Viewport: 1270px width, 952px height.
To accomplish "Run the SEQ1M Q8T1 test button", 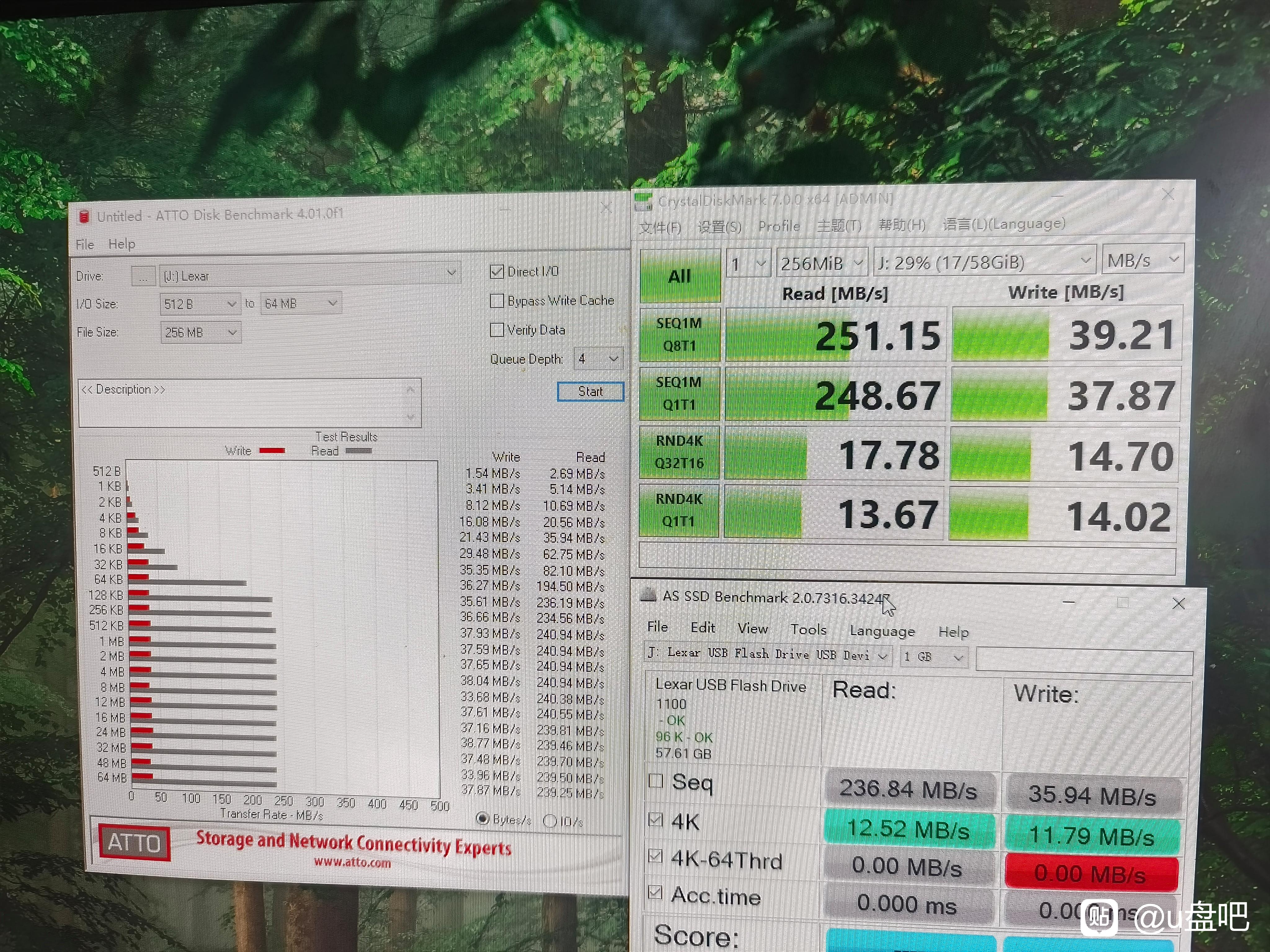I will tap(680, 335).
